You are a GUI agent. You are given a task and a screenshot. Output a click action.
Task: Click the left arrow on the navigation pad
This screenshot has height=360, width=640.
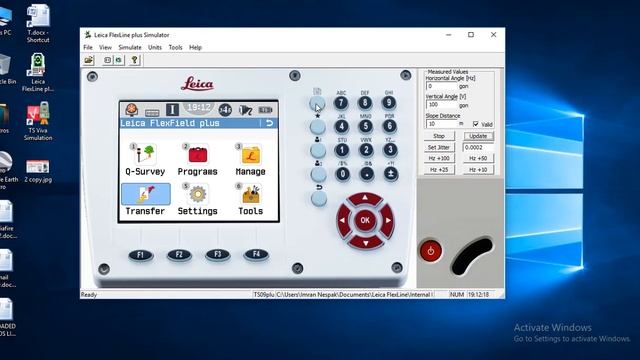(342, 220)
